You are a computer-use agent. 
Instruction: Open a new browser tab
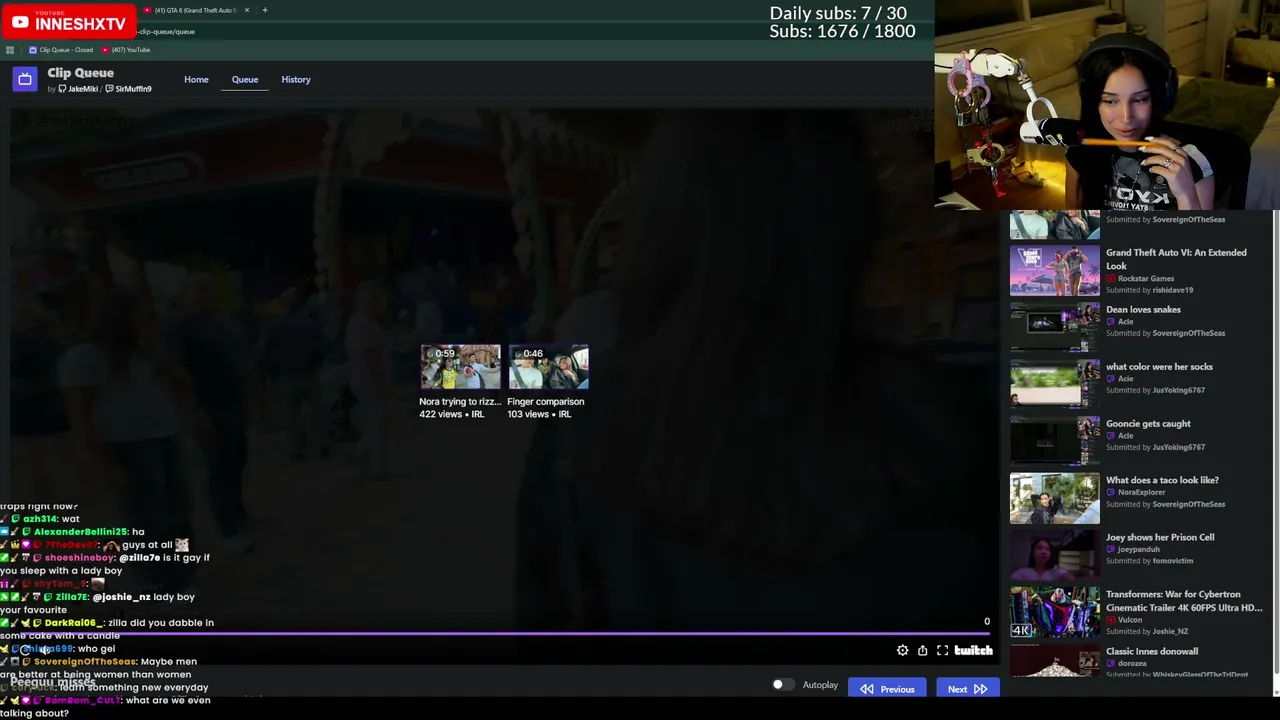tap(265, 10)
